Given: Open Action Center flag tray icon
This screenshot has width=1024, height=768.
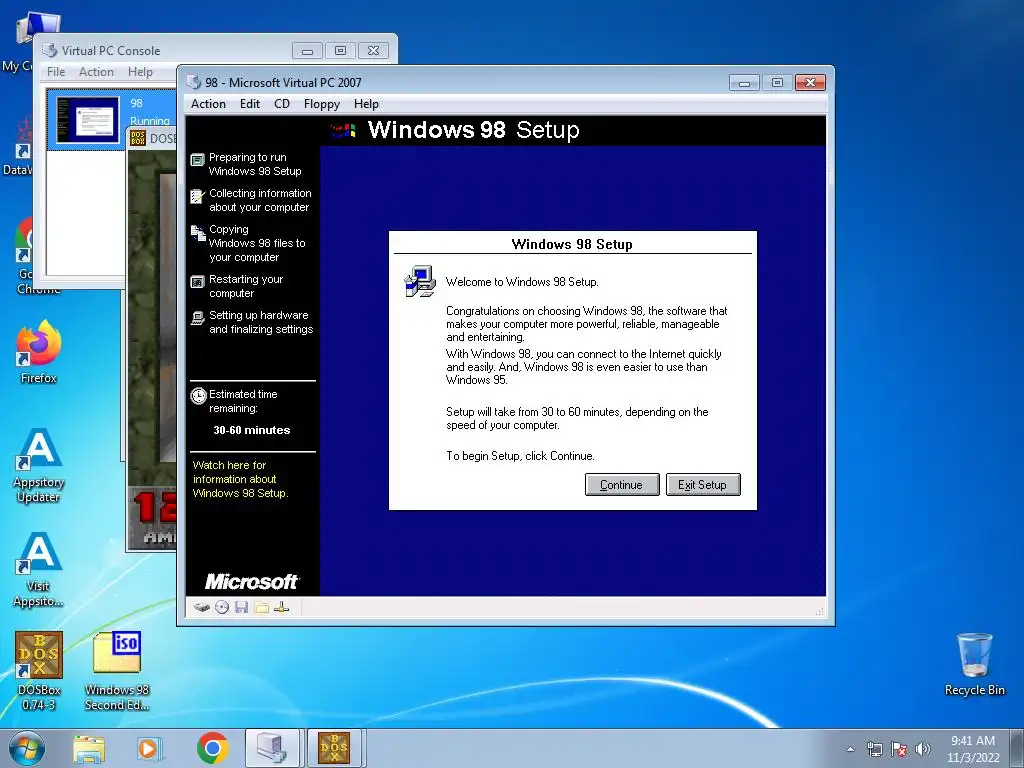Looking at the screenshot, I should [x=899, y=749].
